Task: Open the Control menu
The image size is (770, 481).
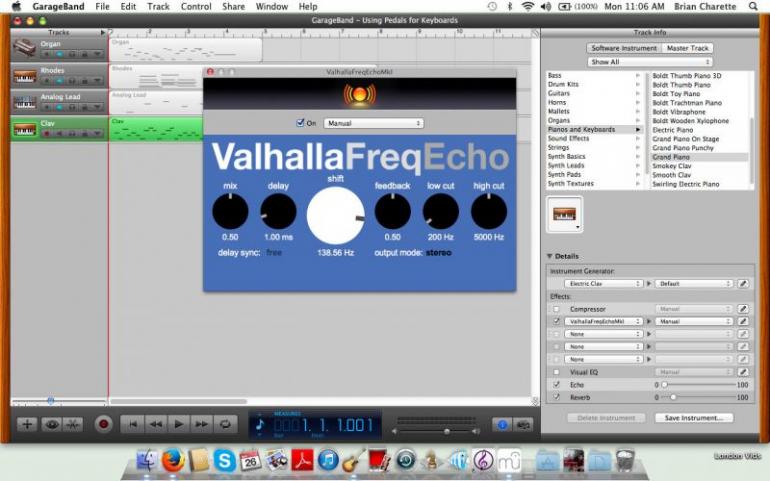Action: tap(196, 6)
